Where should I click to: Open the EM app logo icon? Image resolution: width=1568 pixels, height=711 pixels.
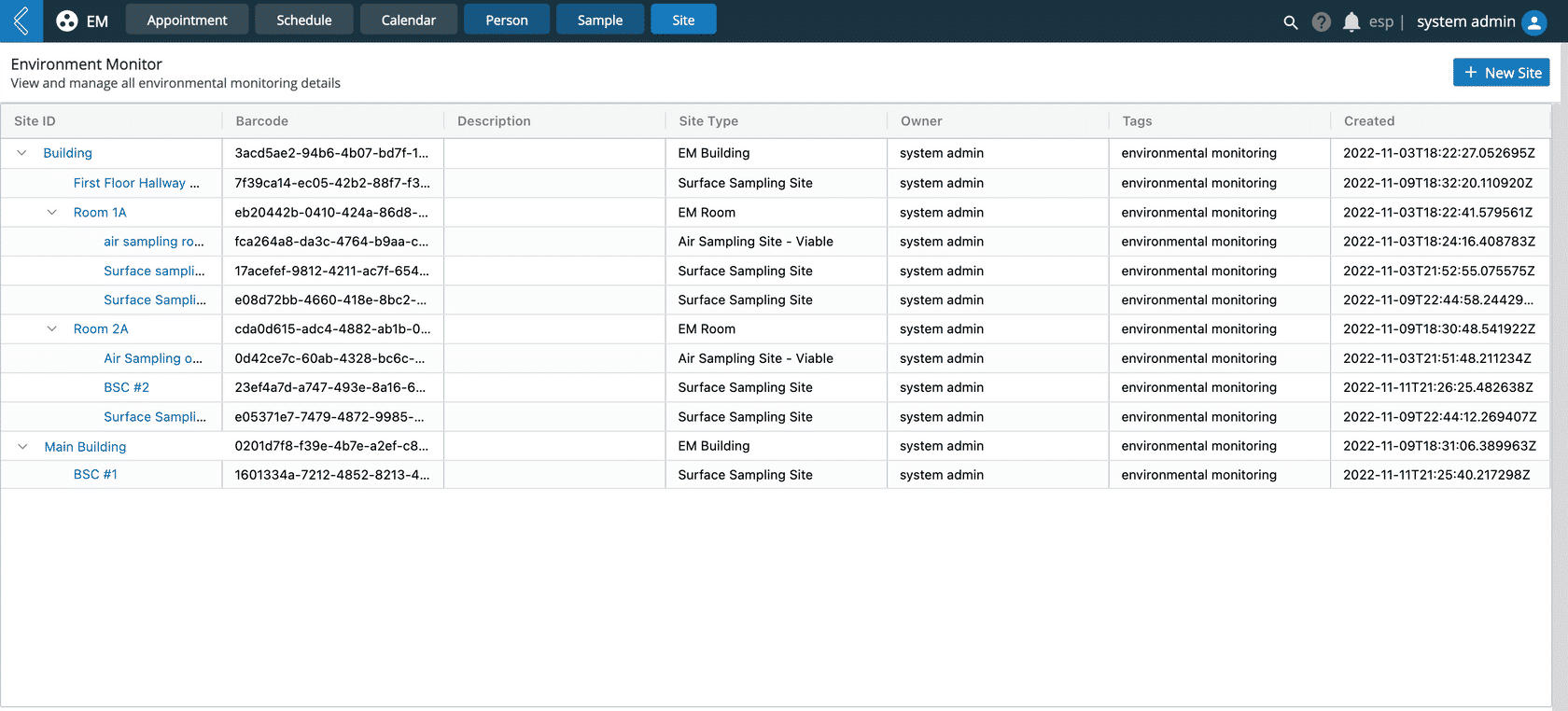66,21
